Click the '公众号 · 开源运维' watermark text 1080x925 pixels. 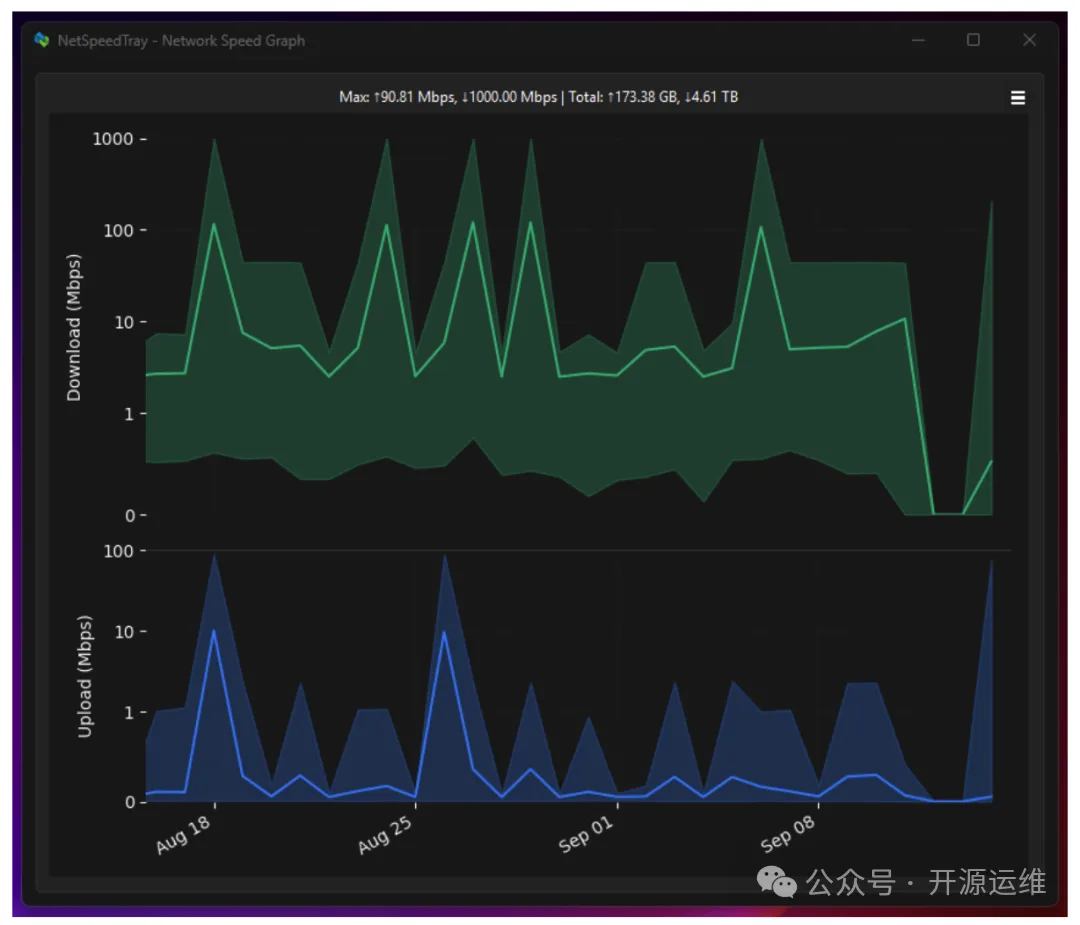tap(926, 882)
